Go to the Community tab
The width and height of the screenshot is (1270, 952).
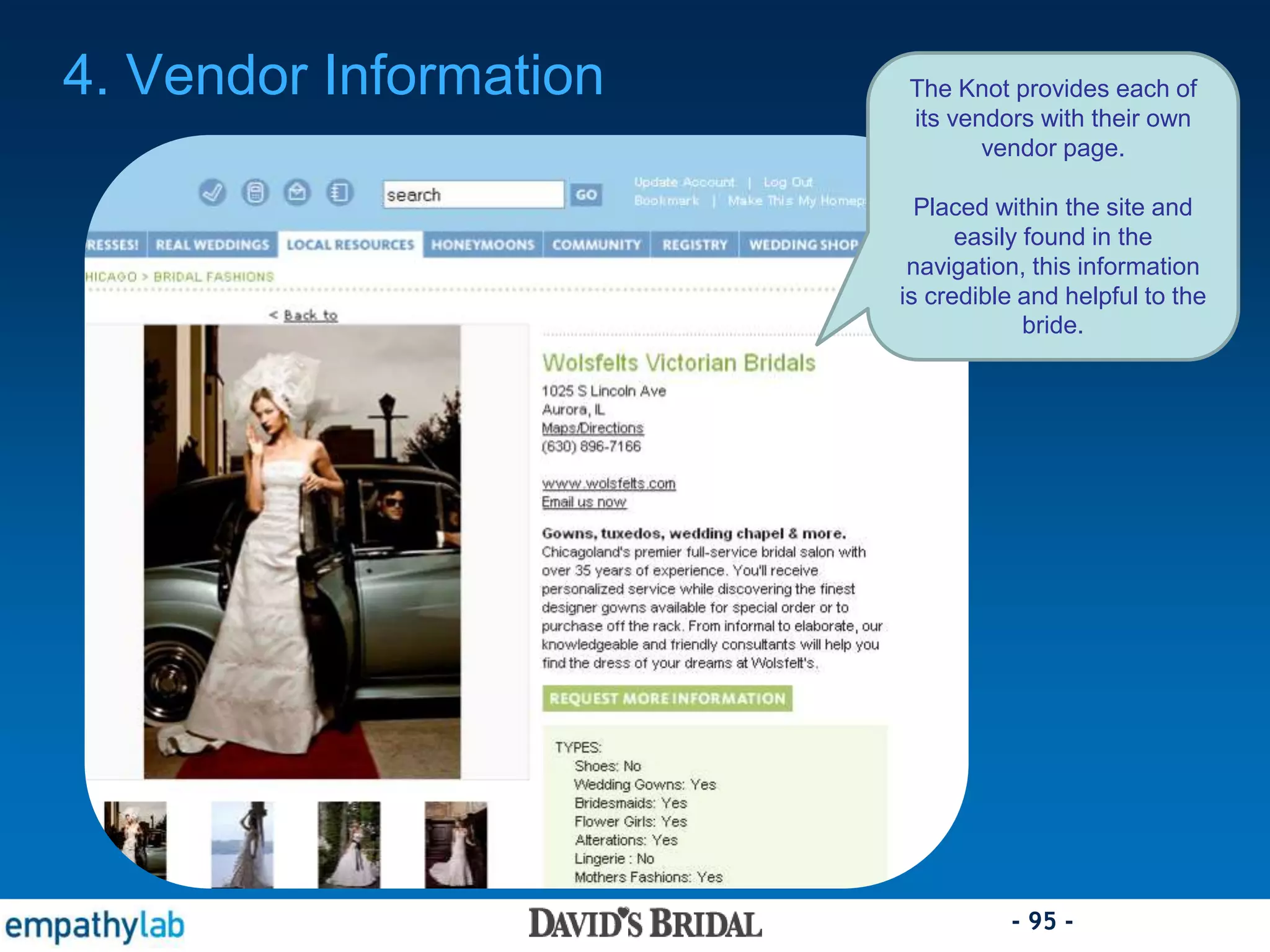point(597,245)
